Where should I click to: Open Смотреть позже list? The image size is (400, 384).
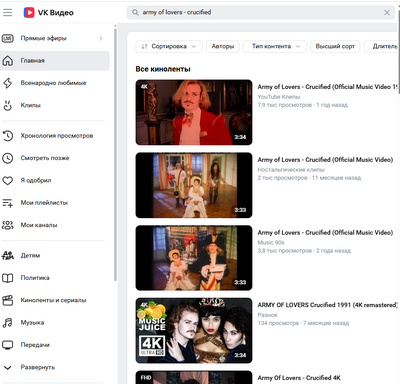click(x=55, y=158)
